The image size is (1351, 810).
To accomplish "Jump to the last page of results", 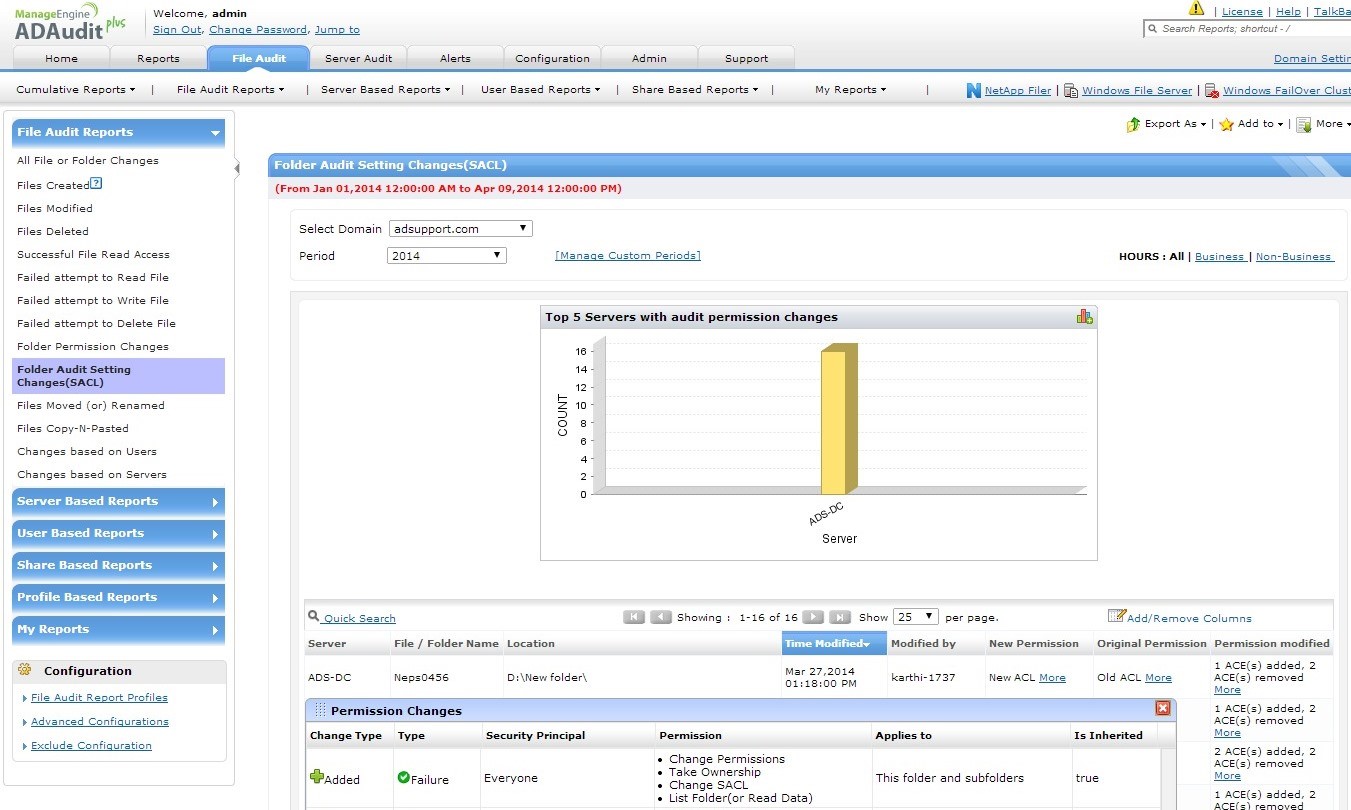I will pos(840,617).
